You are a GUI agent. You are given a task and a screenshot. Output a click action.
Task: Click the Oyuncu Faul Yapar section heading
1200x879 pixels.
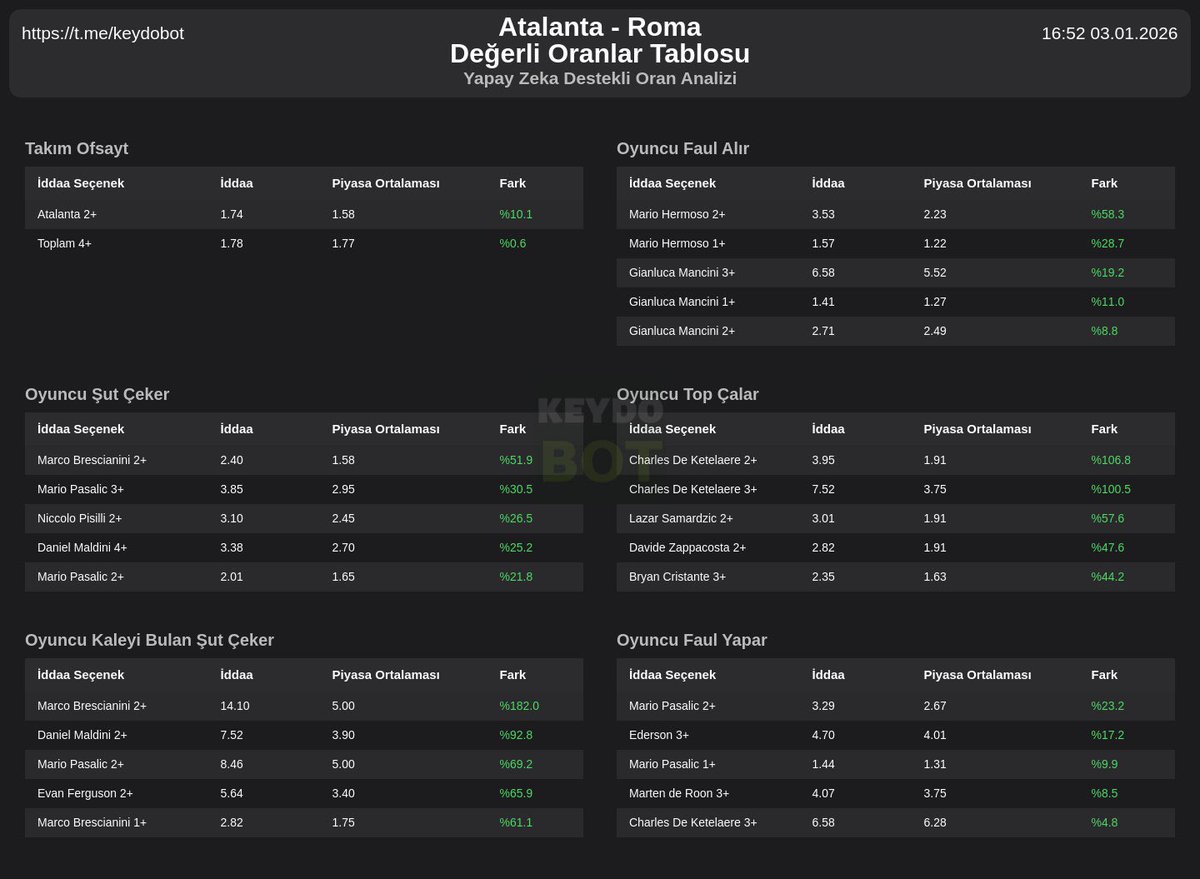click(x=692, y=640)
